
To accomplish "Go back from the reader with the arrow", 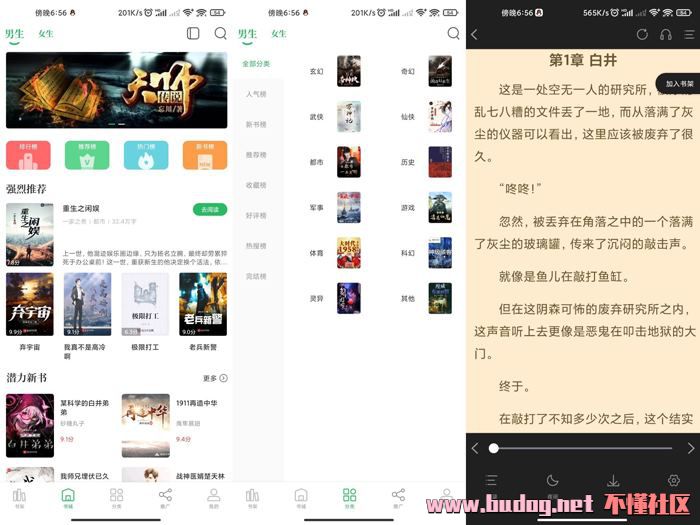I will pyautogui.click(x=474, y=34).
